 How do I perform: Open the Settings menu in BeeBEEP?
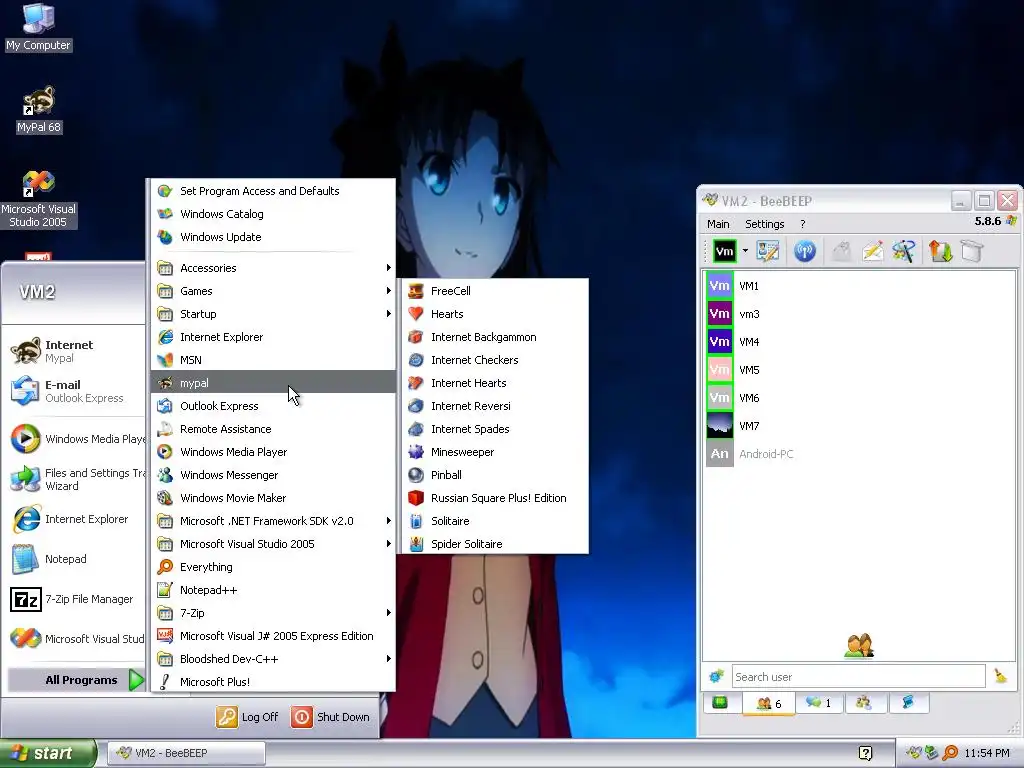tap(765, 224)
